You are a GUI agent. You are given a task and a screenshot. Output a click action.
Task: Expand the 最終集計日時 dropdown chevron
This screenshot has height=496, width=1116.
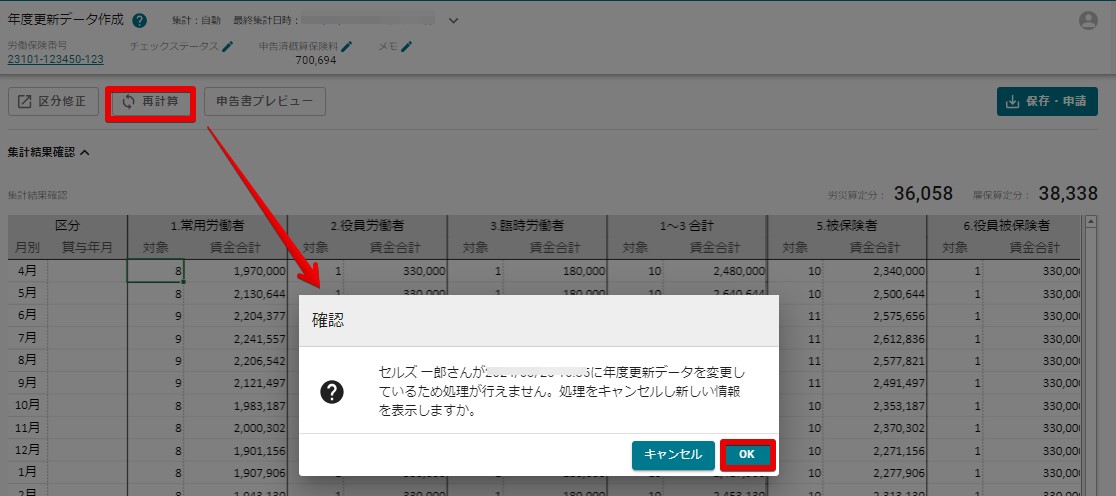tap(453, 21)
